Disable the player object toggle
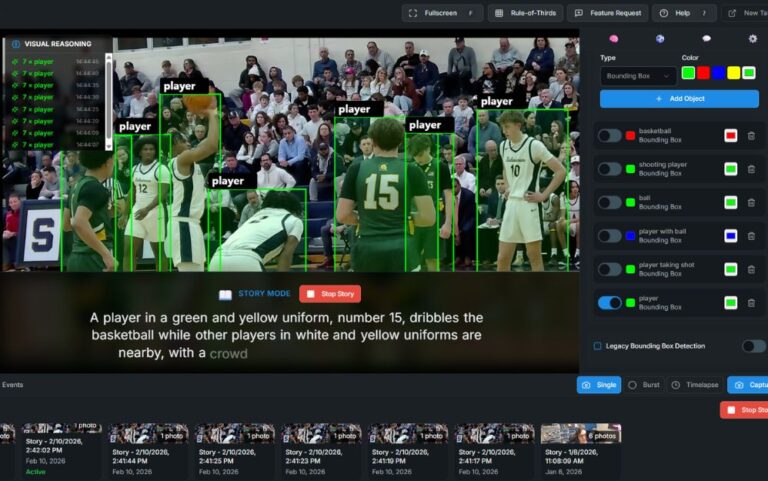 609,303
